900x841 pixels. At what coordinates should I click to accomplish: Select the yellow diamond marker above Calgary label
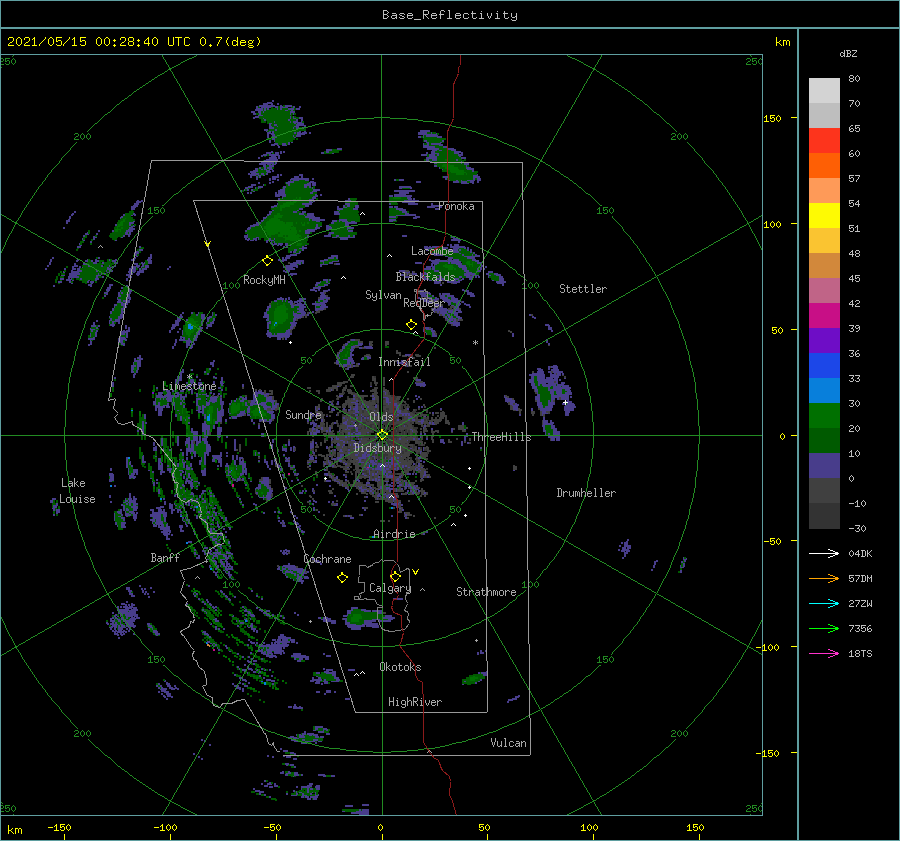click(x=395, y=576)
